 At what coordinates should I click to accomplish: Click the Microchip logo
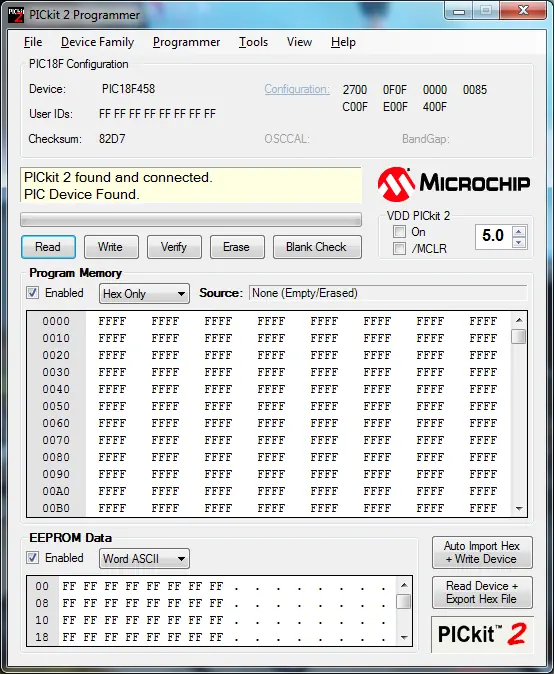pos(454,184)
